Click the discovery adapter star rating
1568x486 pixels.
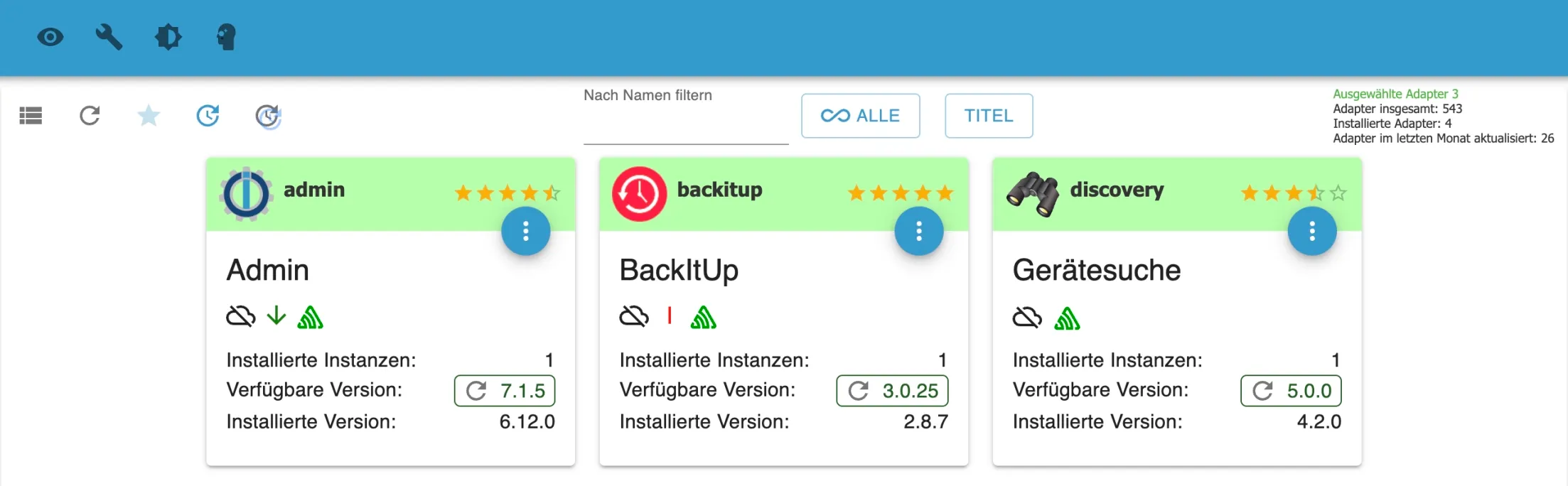pyautogui.click(x=1293, y=193)
